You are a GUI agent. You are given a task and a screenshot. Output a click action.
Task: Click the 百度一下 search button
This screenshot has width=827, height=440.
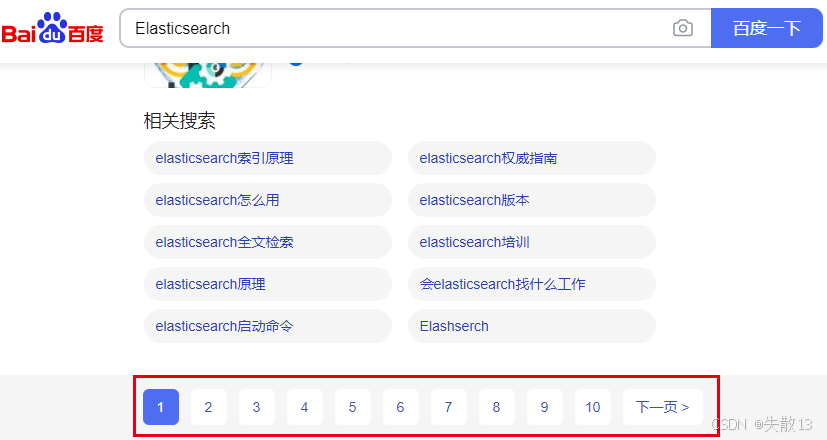(x=766, y=28)
